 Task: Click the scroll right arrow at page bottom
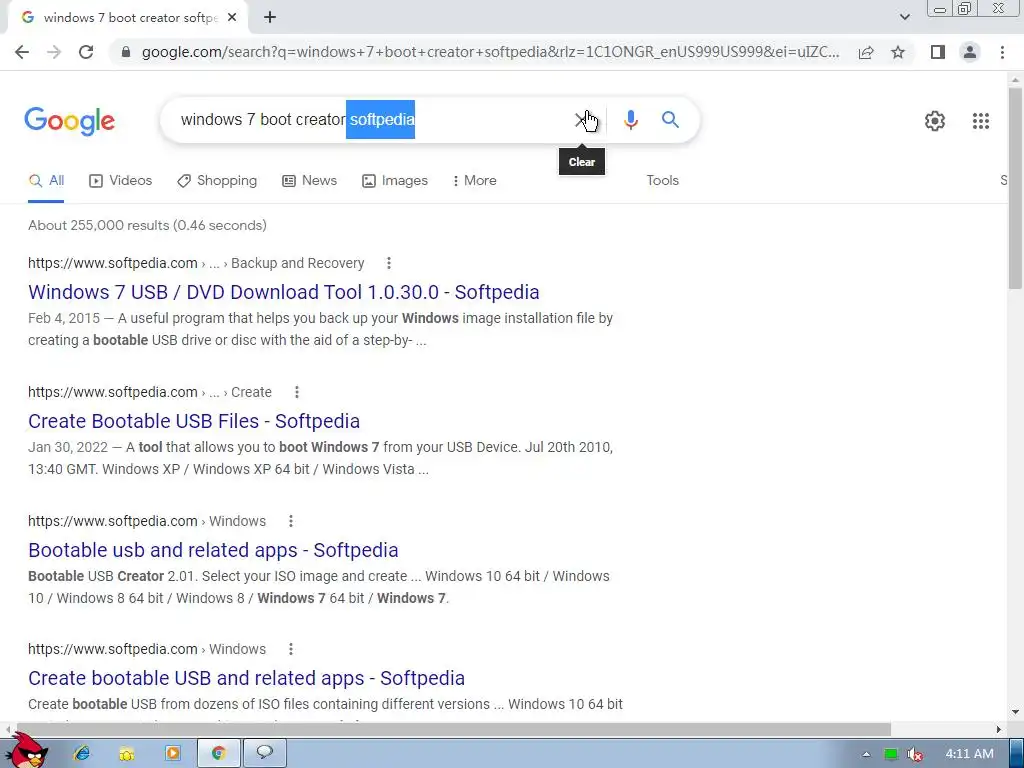click(x=998, y=729)
